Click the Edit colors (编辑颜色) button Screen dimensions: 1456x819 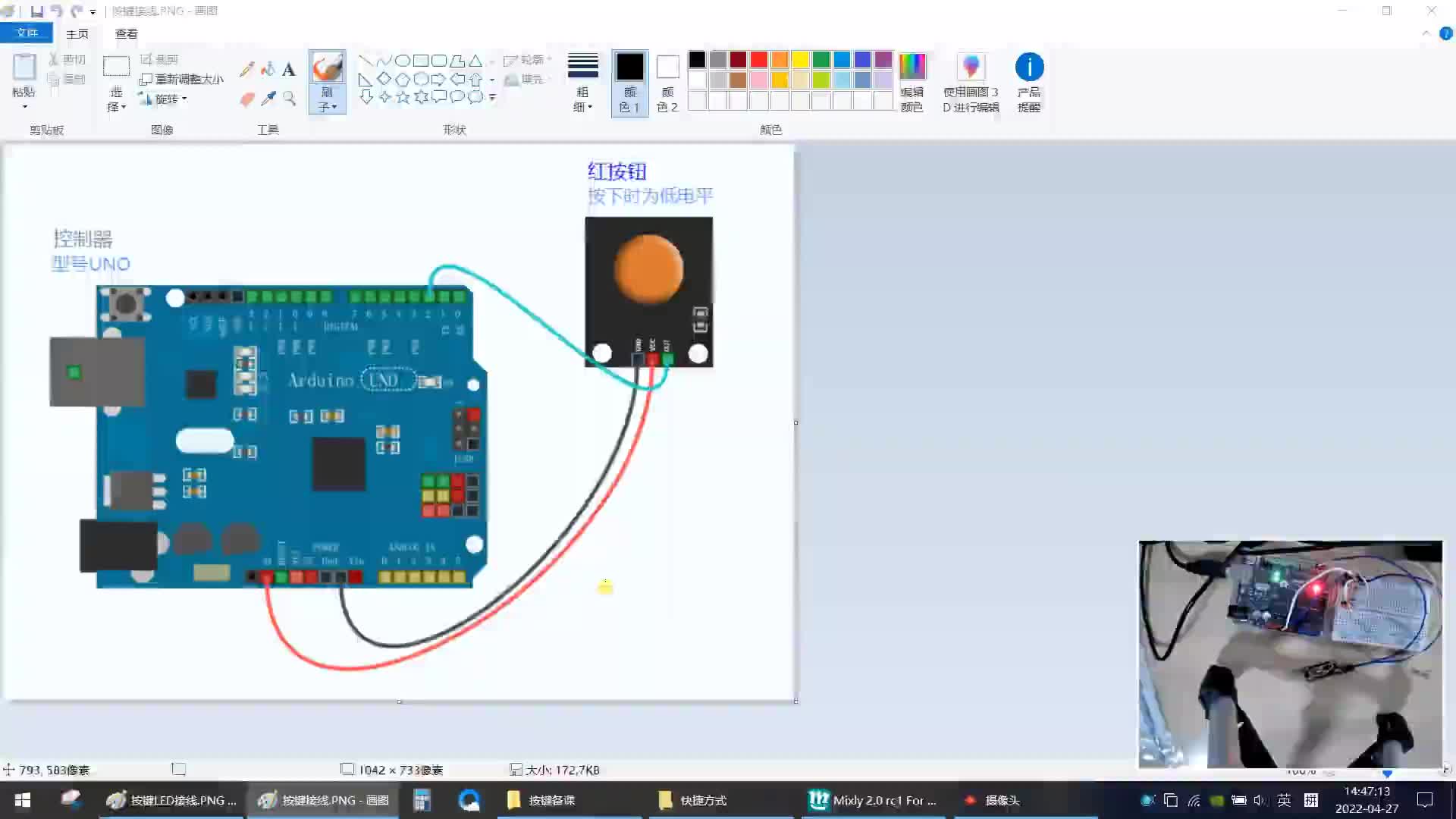[912, 83]
